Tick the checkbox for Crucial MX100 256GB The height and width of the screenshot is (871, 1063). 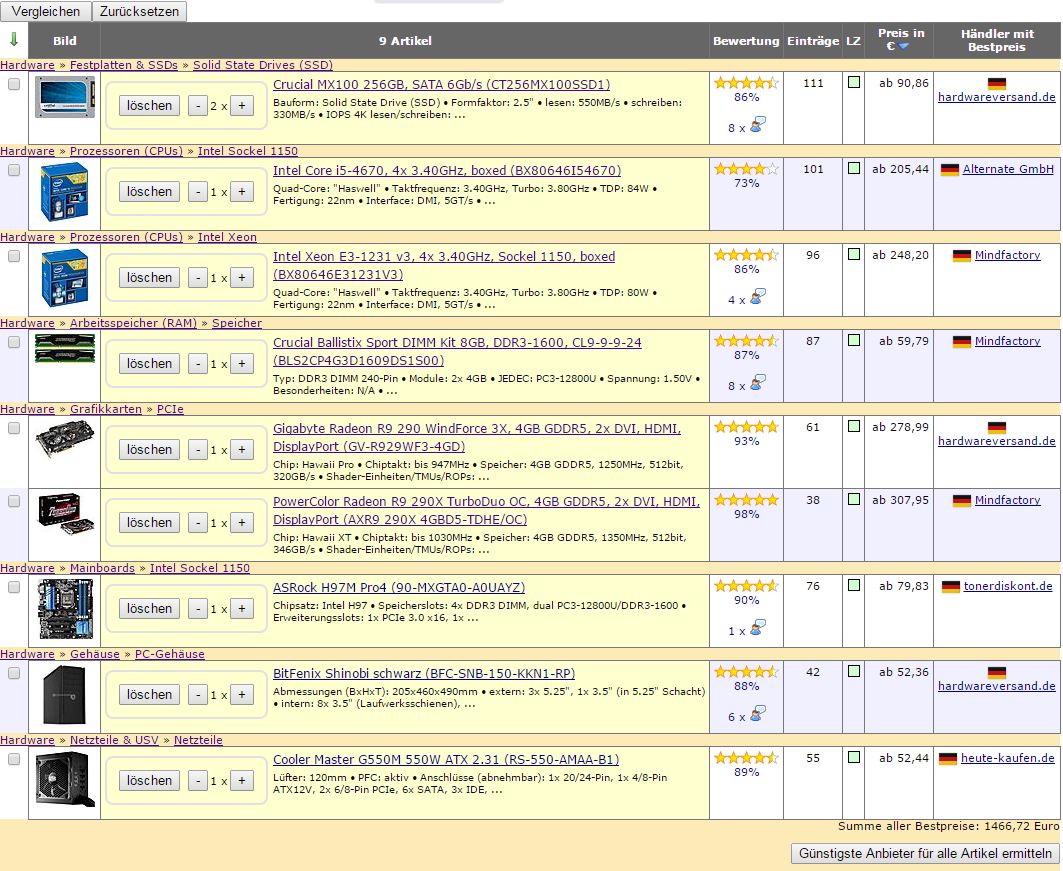pyautogui.click(x=14, y=85)
